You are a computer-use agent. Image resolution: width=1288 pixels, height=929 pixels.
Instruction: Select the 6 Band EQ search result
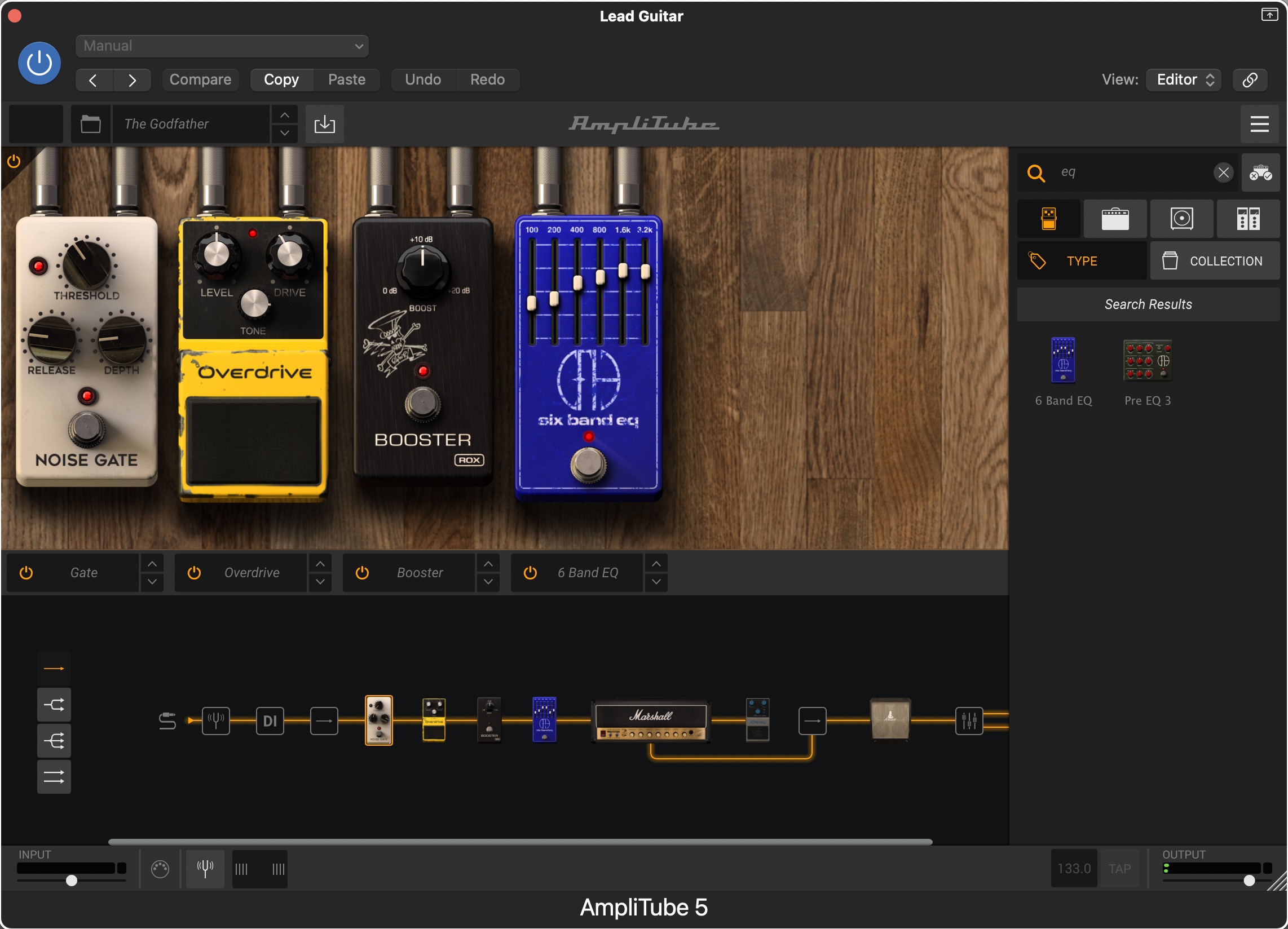pyautogui.click(x=1064, y=373)
